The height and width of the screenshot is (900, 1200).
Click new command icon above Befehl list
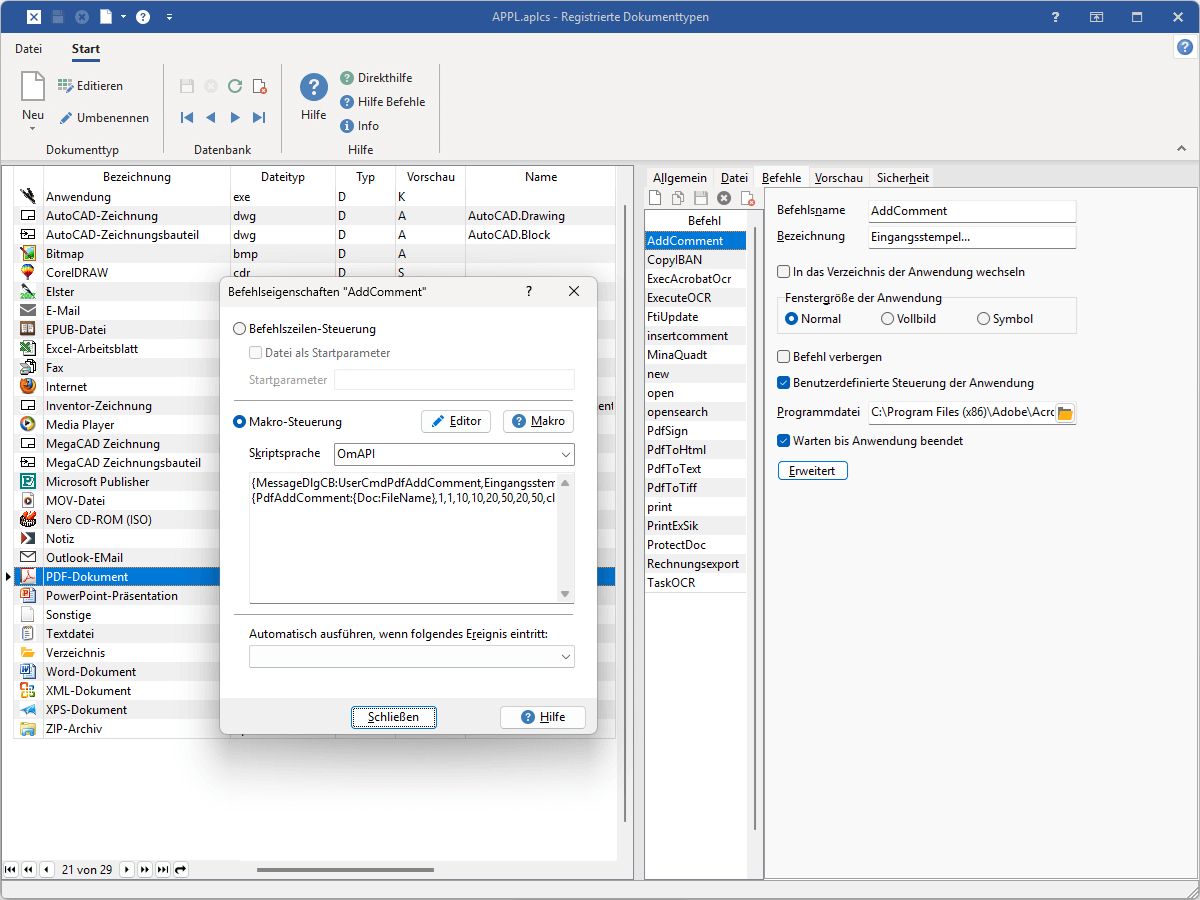tap(656, 199)
